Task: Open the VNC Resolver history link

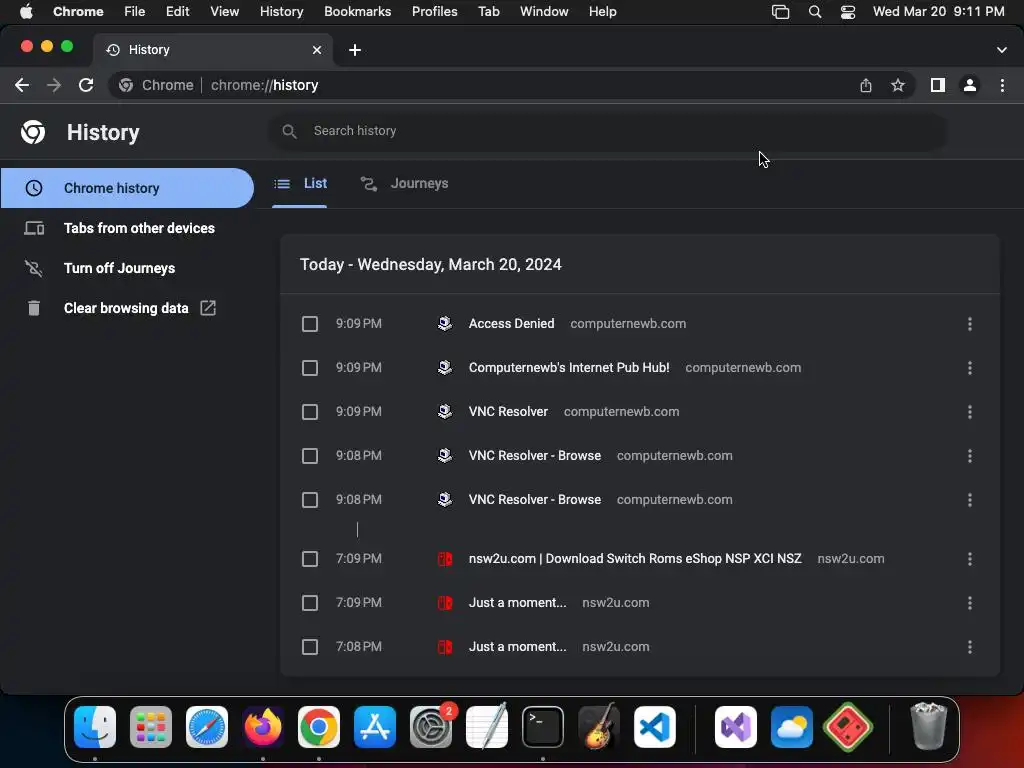Action: (508, 412)
